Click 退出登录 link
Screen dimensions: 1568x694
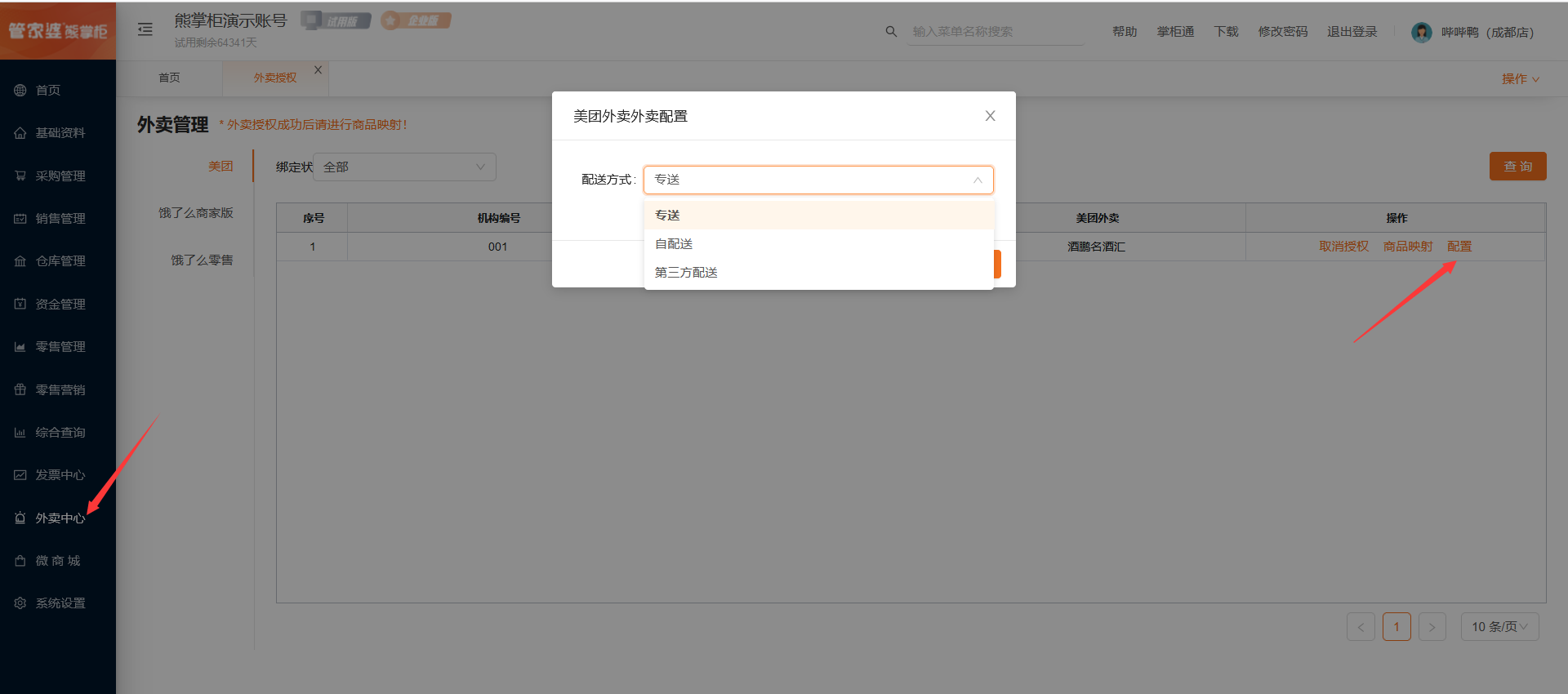[1352, 31]
